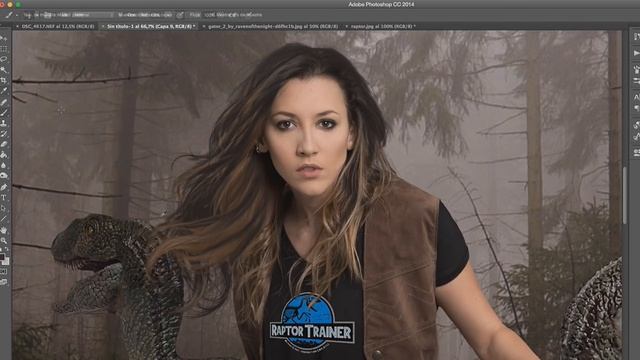Swap foreground and background colors
The width and height of the screenshot is (640, 360).
[7, 249]
